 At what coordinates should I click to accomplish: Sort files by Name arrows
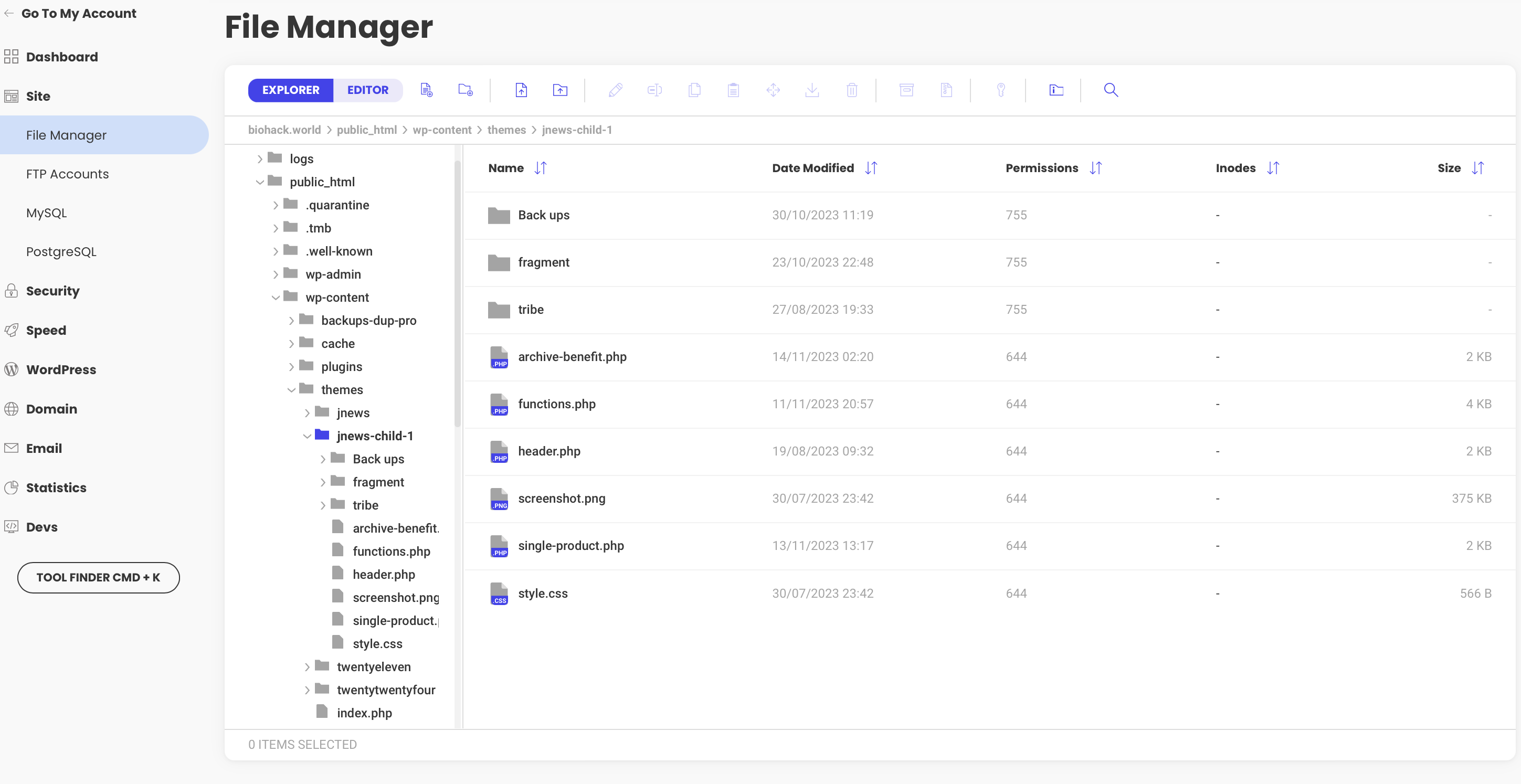pyautogui.click(x=540, y=168)
